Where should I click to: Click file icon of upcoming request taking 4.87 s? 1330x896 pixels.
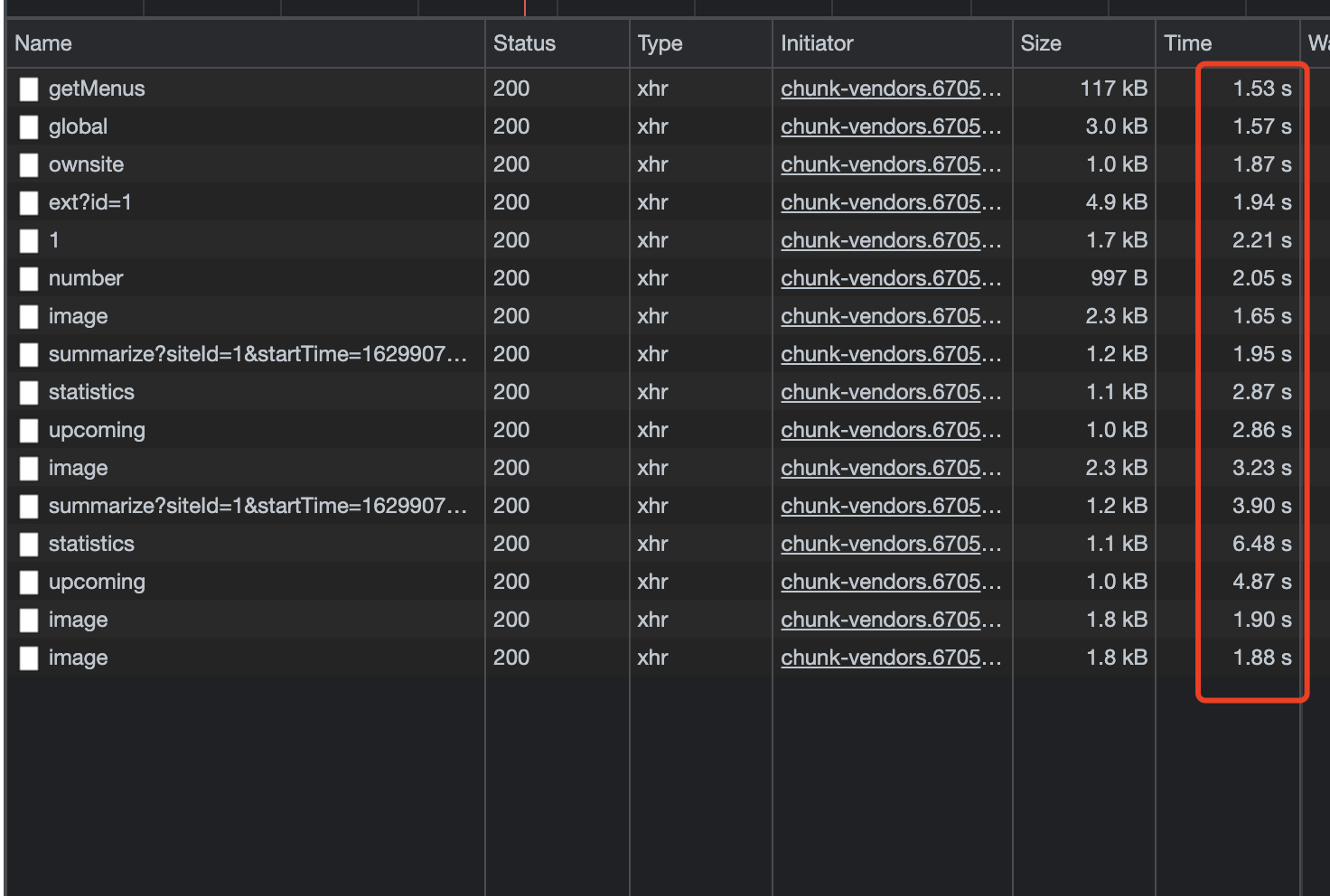tap(29, 582)
